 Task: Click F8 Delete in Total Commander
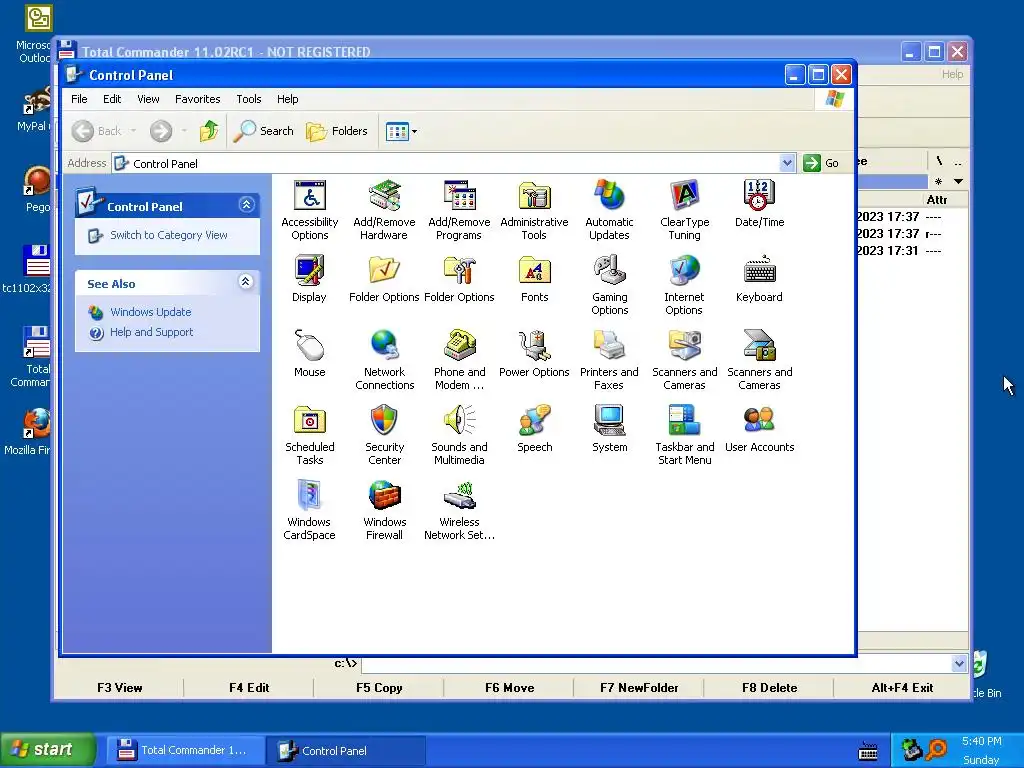[769, 688]
